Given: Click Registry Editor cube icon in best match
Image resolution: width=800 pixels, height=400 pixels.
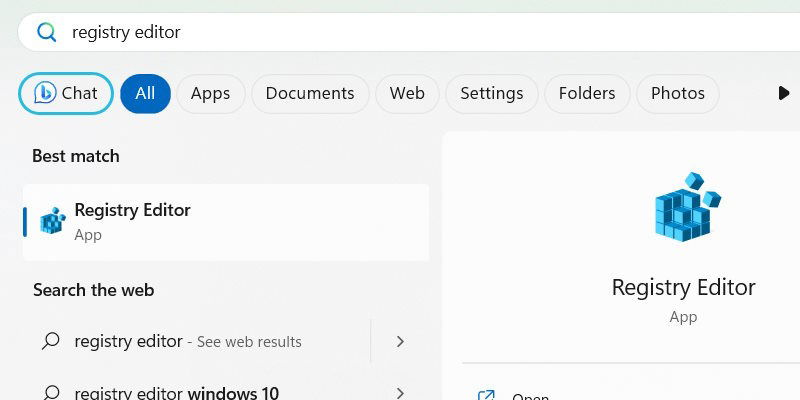Looking at the screenshot, I should (52, 221).
